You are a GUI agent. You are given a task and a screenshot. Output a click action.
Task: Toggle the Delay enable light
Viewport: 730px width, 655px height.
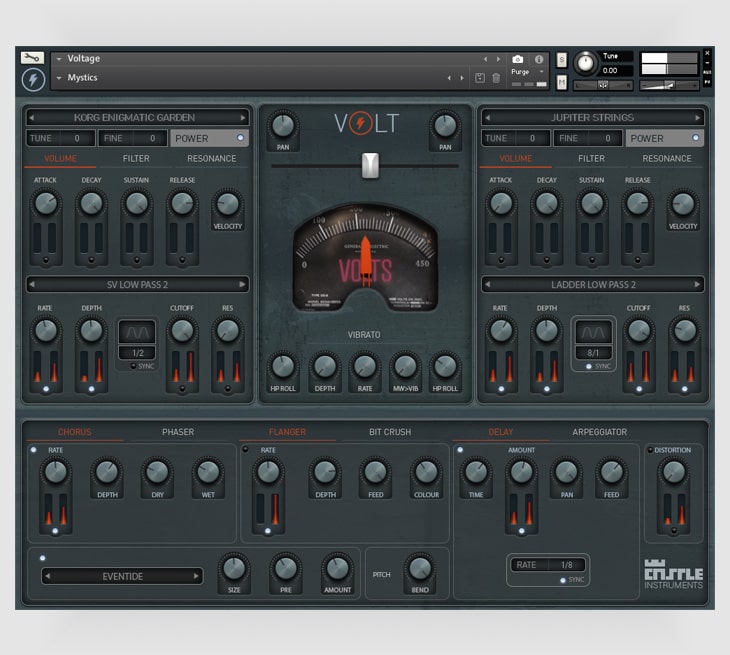(x=460, y=450)
